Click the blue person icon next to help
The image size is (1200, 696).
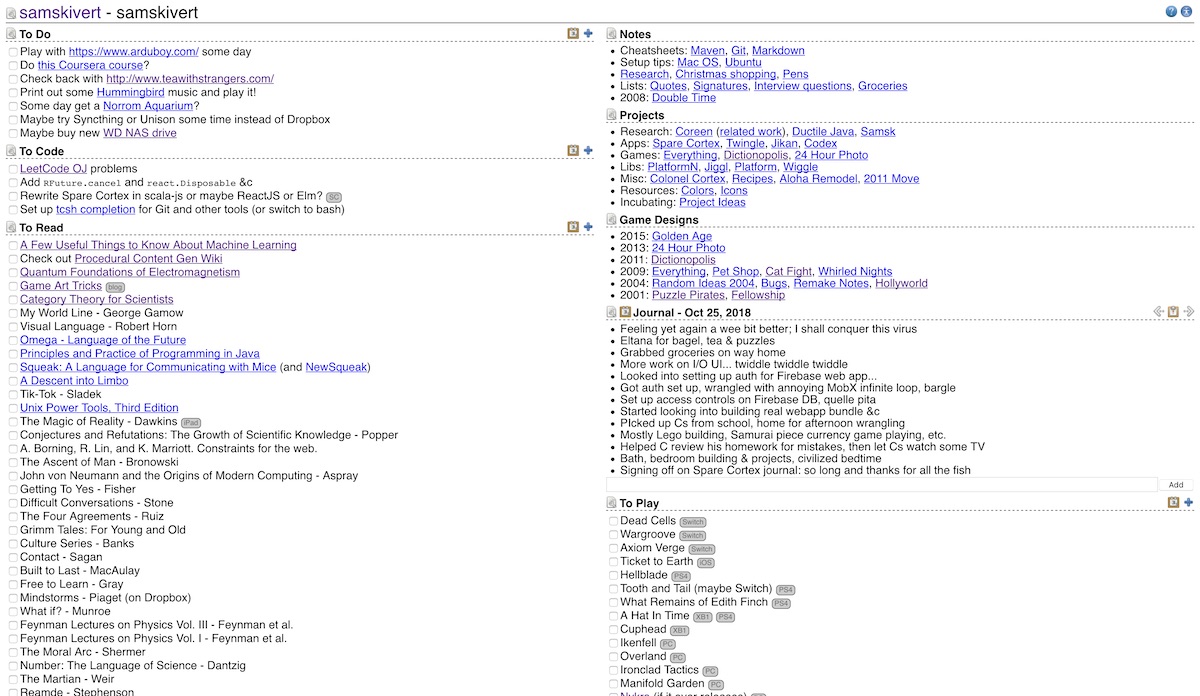[1187, 12]
